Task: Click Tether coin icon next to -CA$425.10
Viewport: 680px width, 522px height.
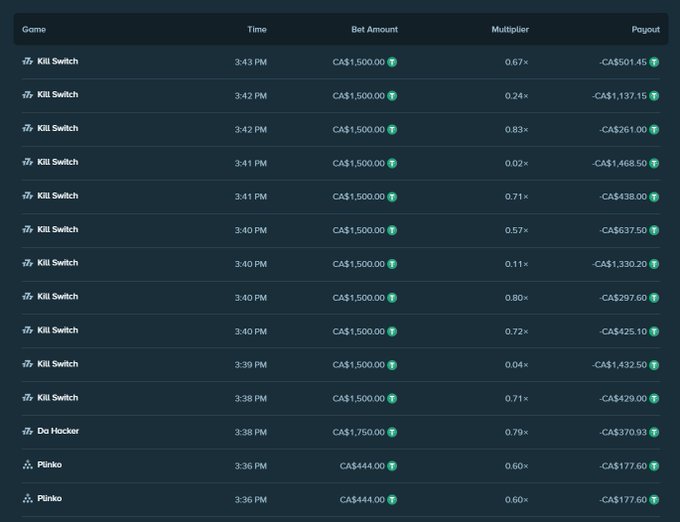Action: click(654, 332)
